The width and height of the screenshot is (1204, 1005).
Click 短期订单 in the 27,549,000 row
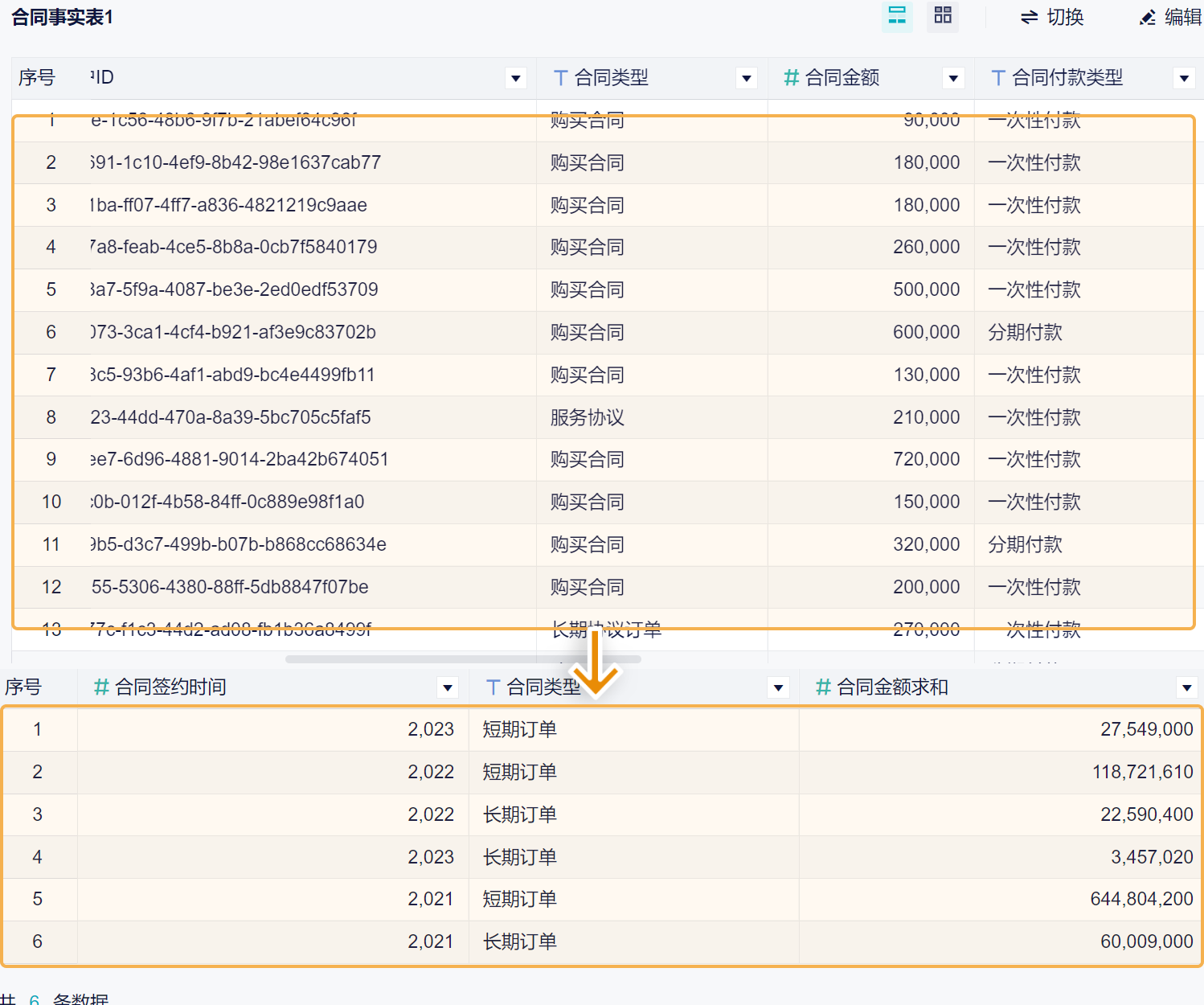pos(520,729)
